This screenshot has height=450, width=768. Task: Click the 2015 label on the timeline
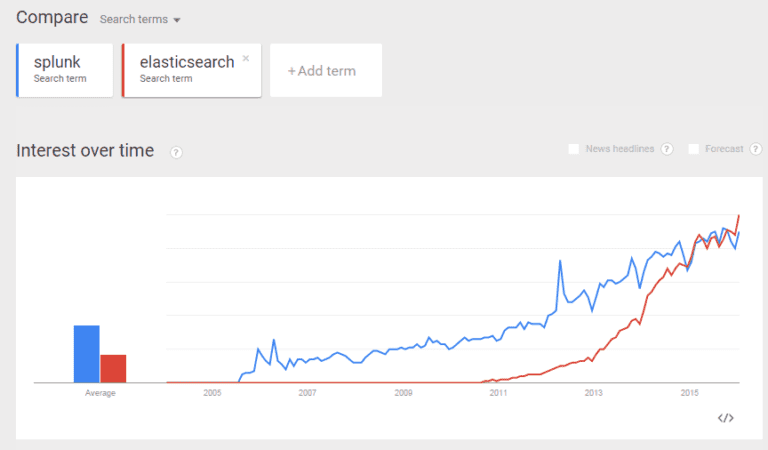pos(689,393)
